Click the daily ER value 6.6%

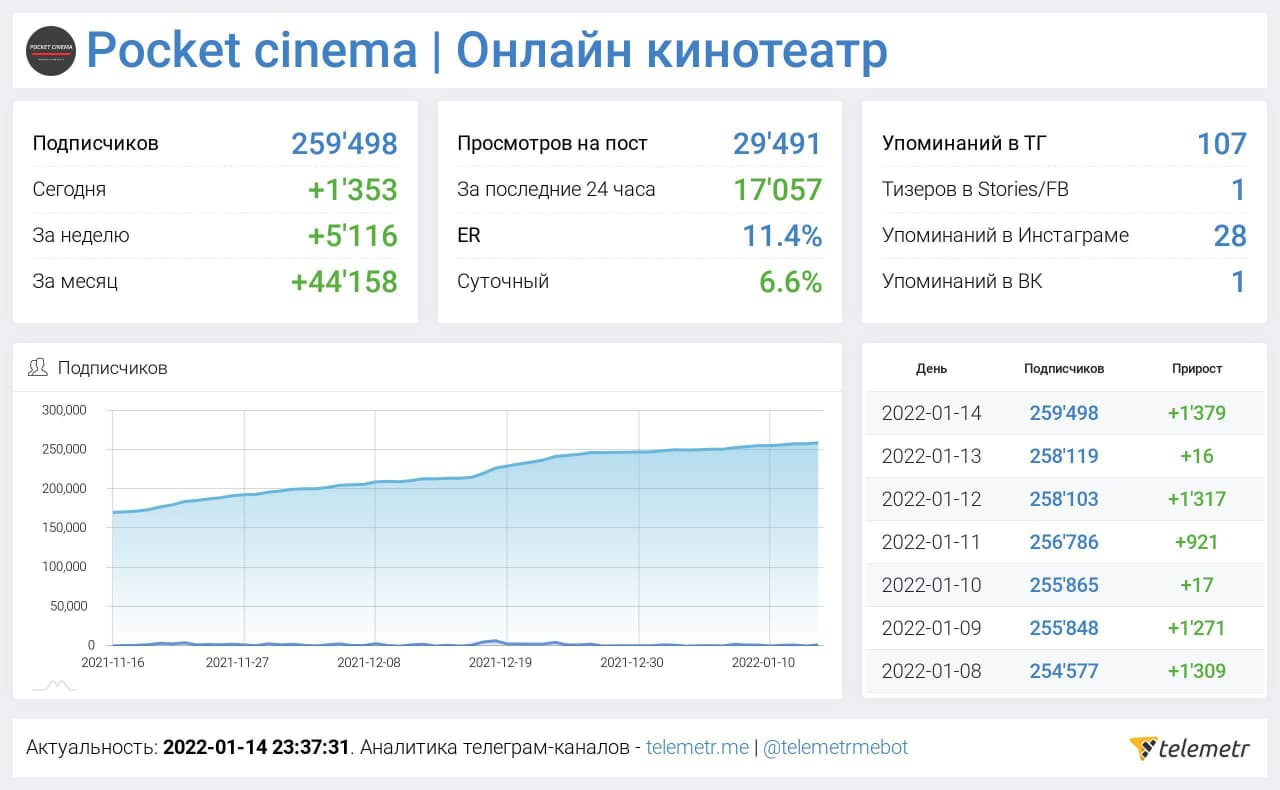[791, 282]
